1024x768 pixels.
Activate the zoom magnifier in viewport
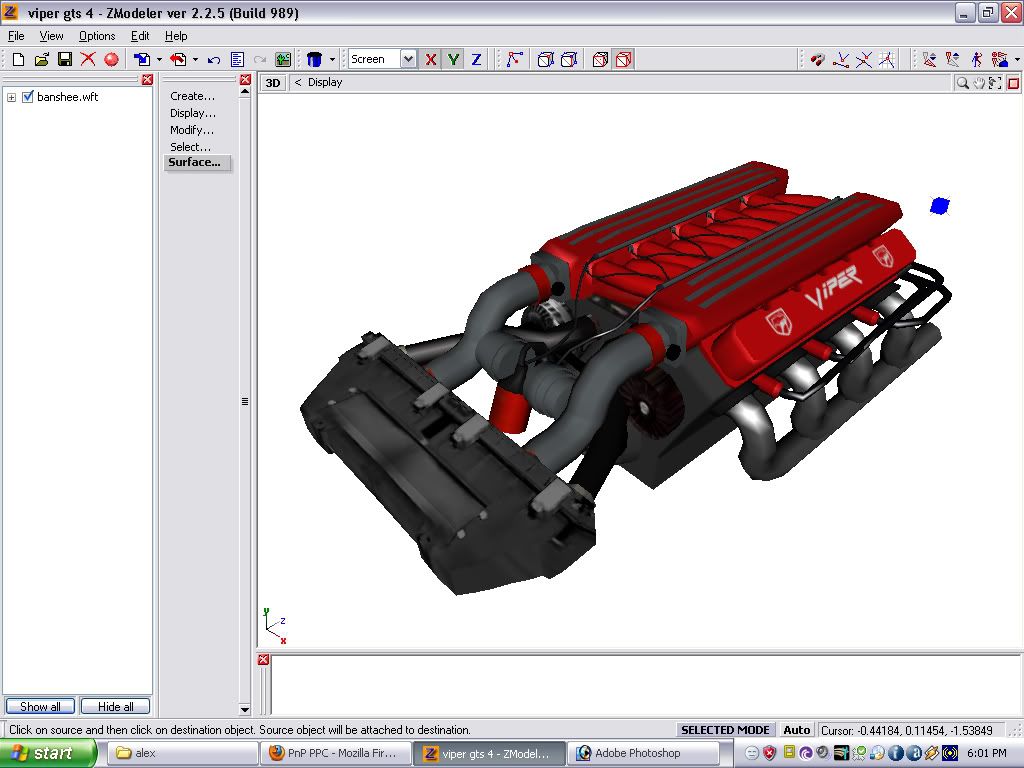tap(962, 83)
